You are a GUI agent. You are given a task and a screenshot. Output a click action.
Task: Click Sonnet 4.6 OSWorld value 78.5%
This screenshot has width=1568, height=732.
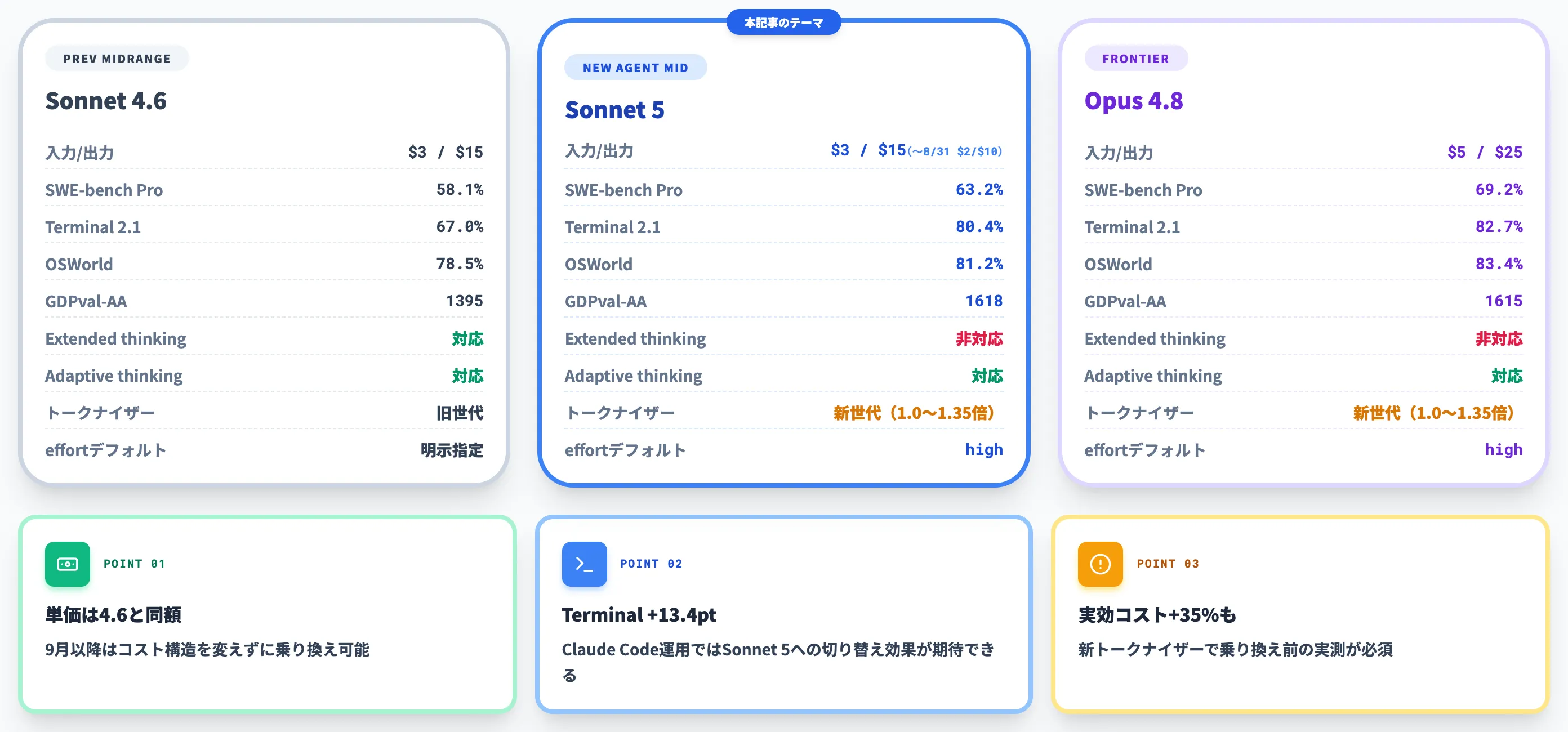click(460, 264)
